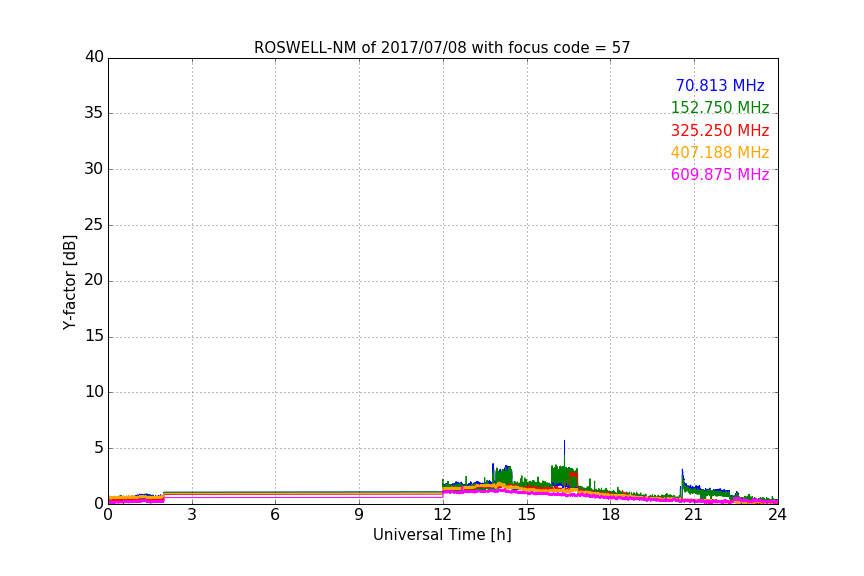
Task: Click the y-axis tick label 35
Action: 94,113
